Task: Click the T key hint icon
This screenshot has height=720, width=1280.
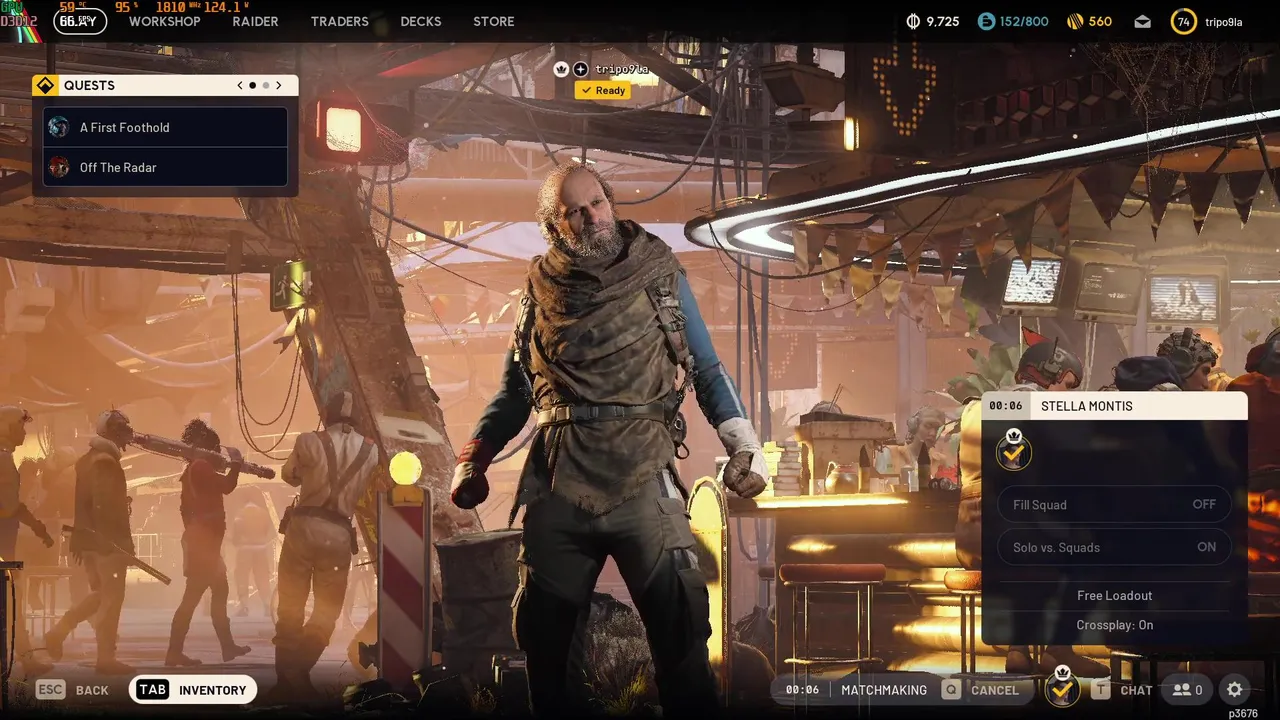Action: 1101,690
